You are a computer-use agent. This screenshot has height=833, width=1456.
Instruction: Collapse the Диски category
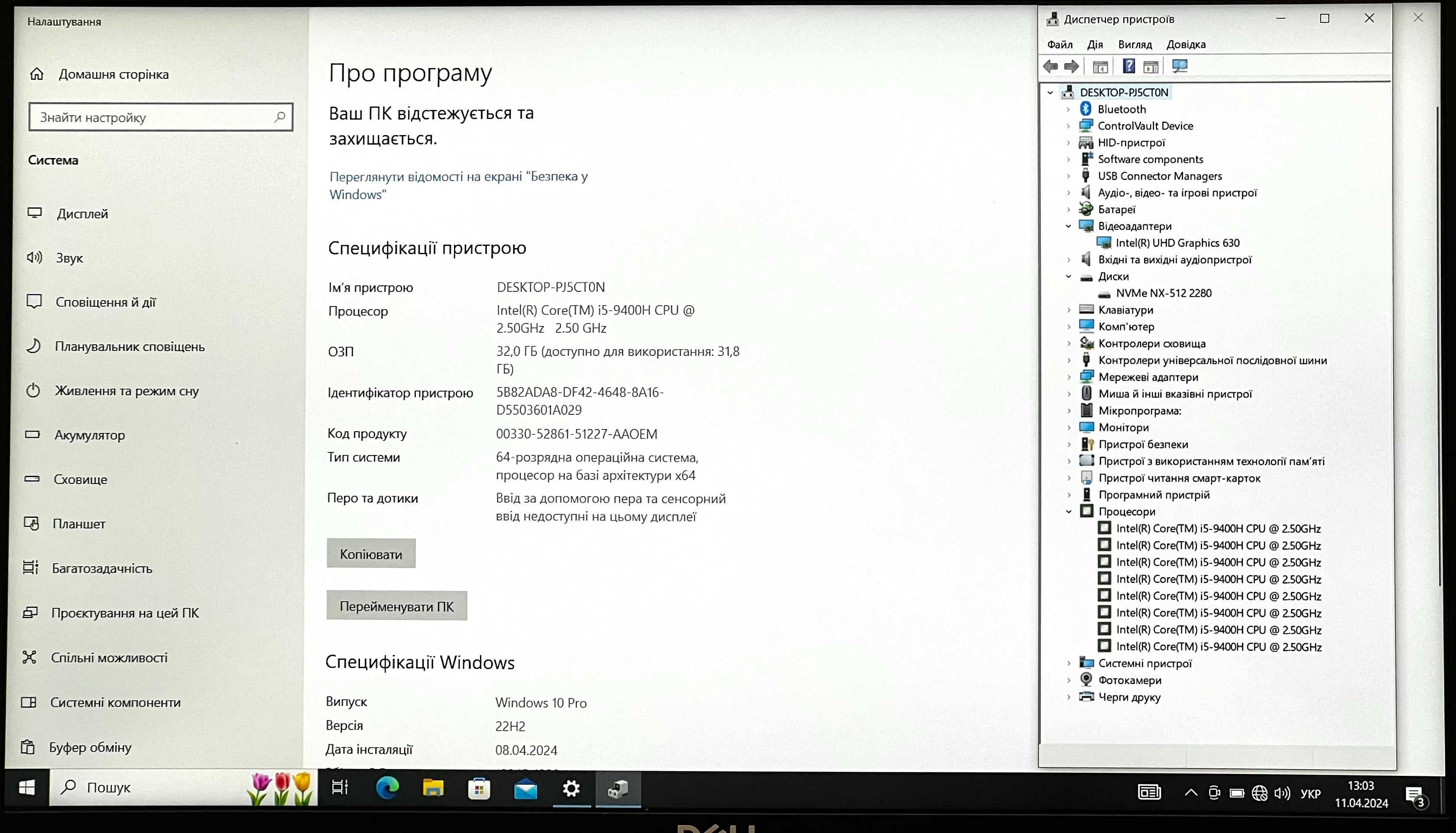coord(1068,277)
